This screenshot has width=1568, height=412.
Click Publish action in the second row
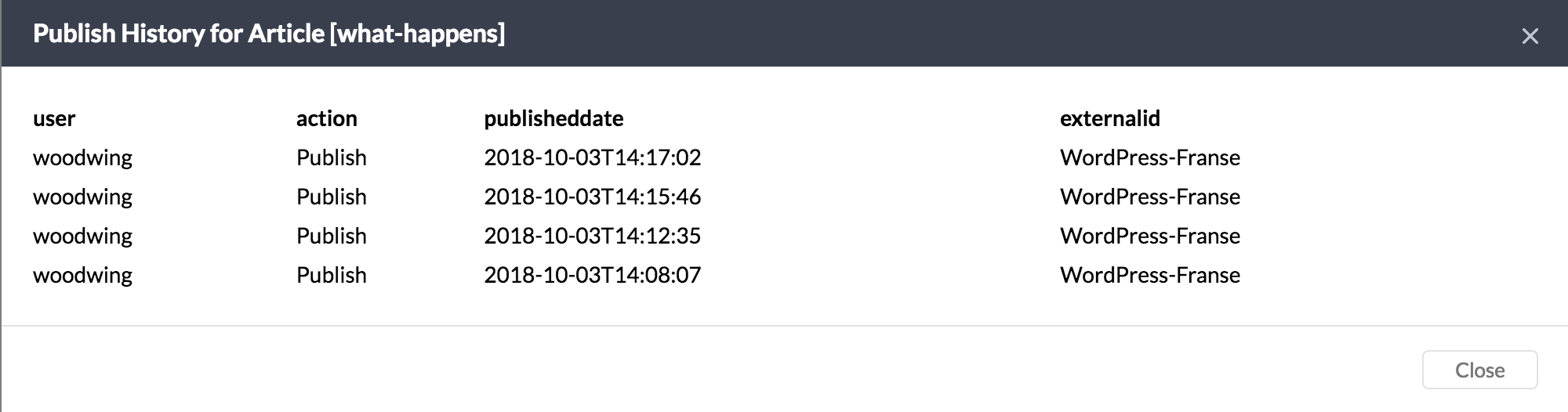(x=331, y=197)
